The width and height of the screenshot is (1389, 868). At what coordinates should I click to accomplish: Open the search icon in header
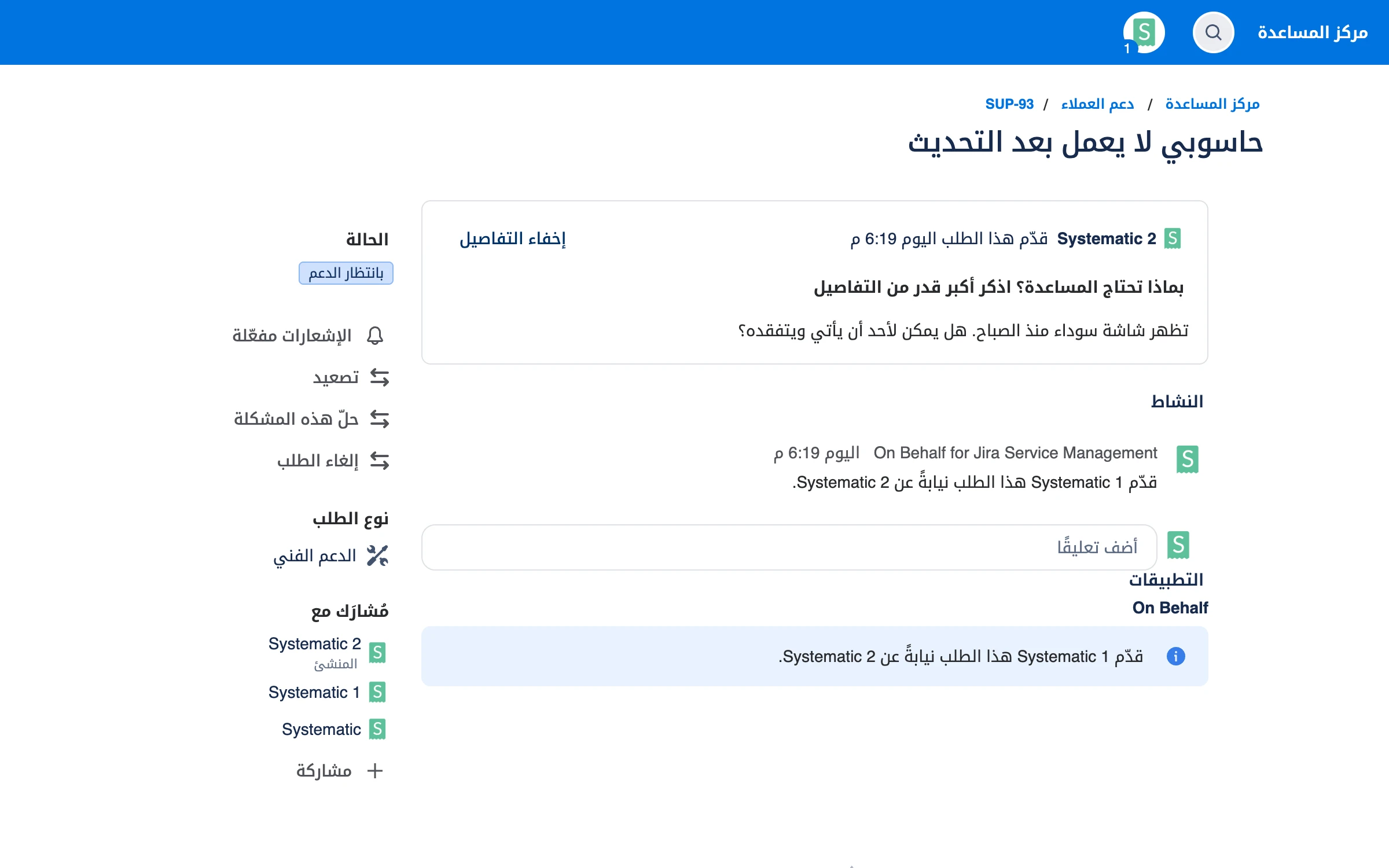coord(1213,32)
